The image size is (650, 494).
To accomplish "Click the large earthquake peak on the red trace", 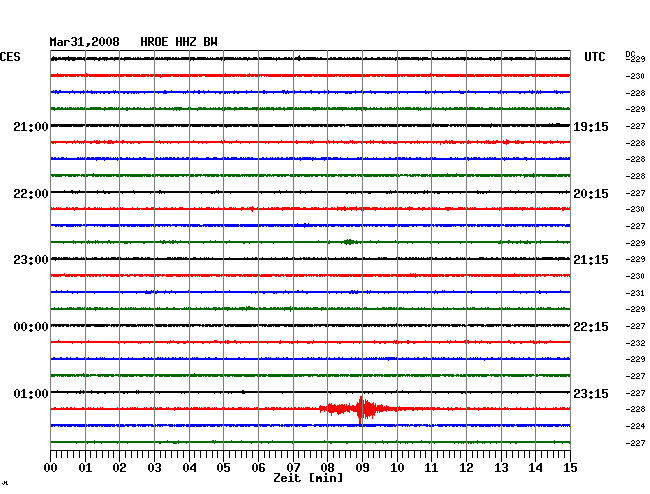I will coord(361,409).
